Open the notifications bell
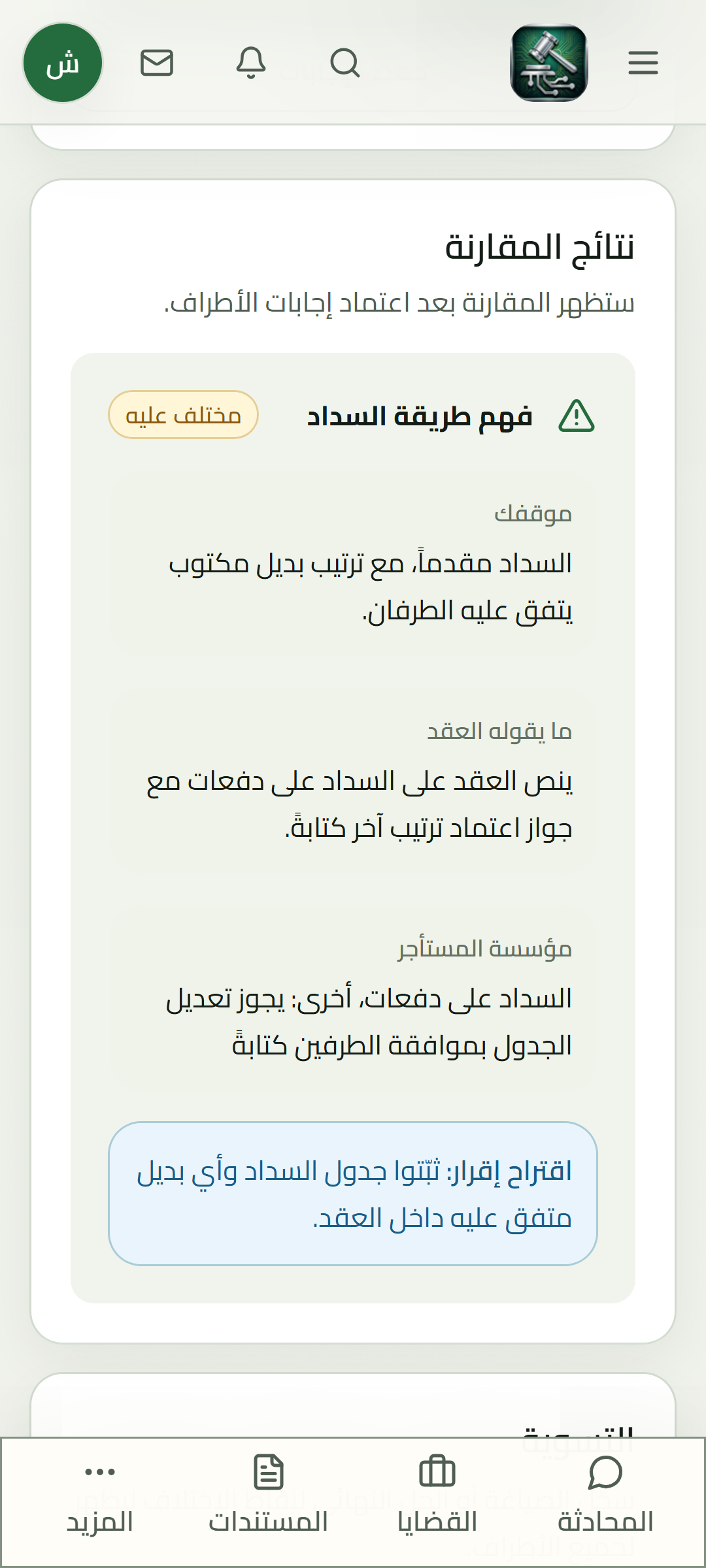The image size is (706, 1568). pos(251,63)
